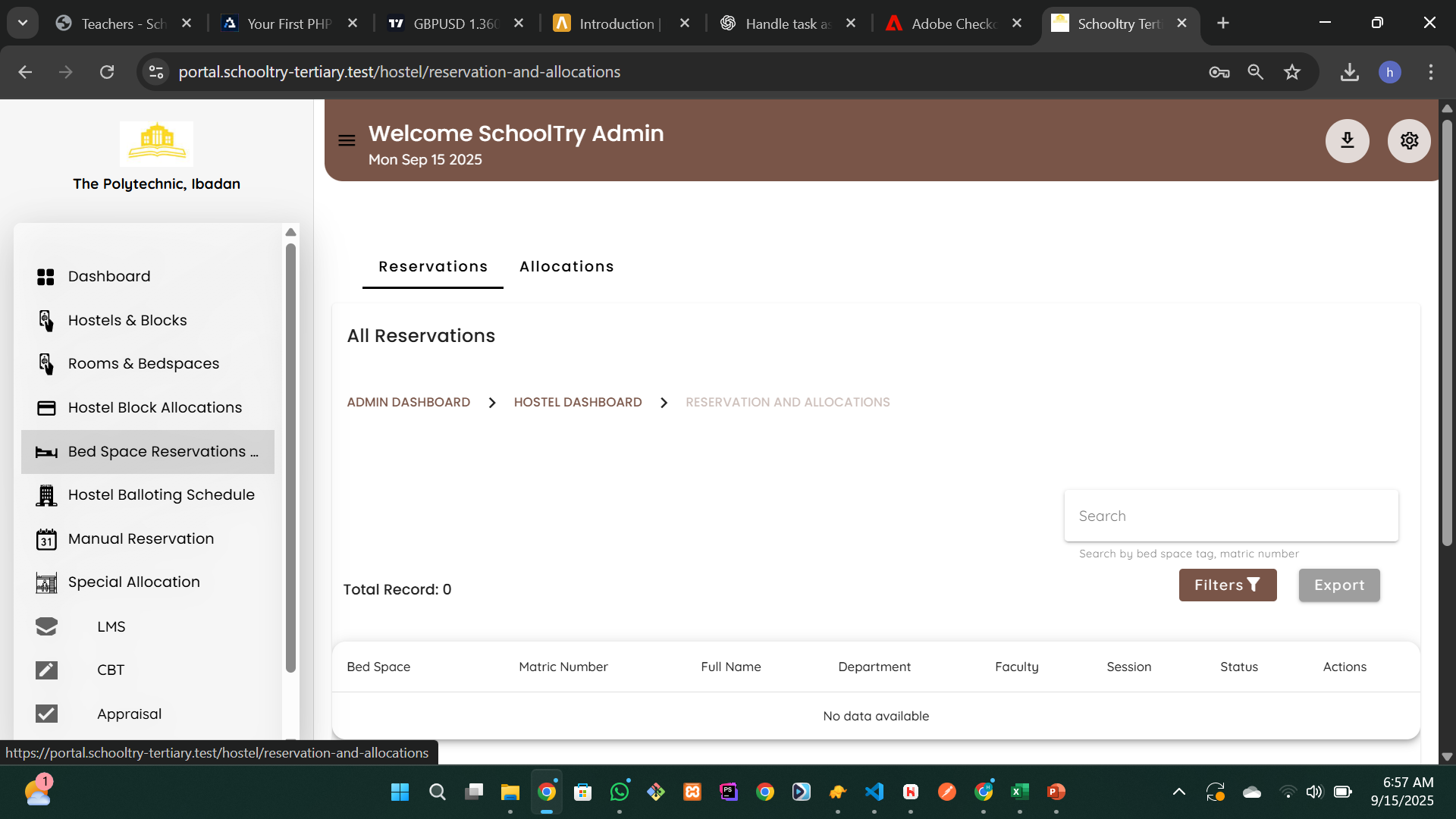
Task: Click the Hostels & Blocks icon
Action: point(46,321)
